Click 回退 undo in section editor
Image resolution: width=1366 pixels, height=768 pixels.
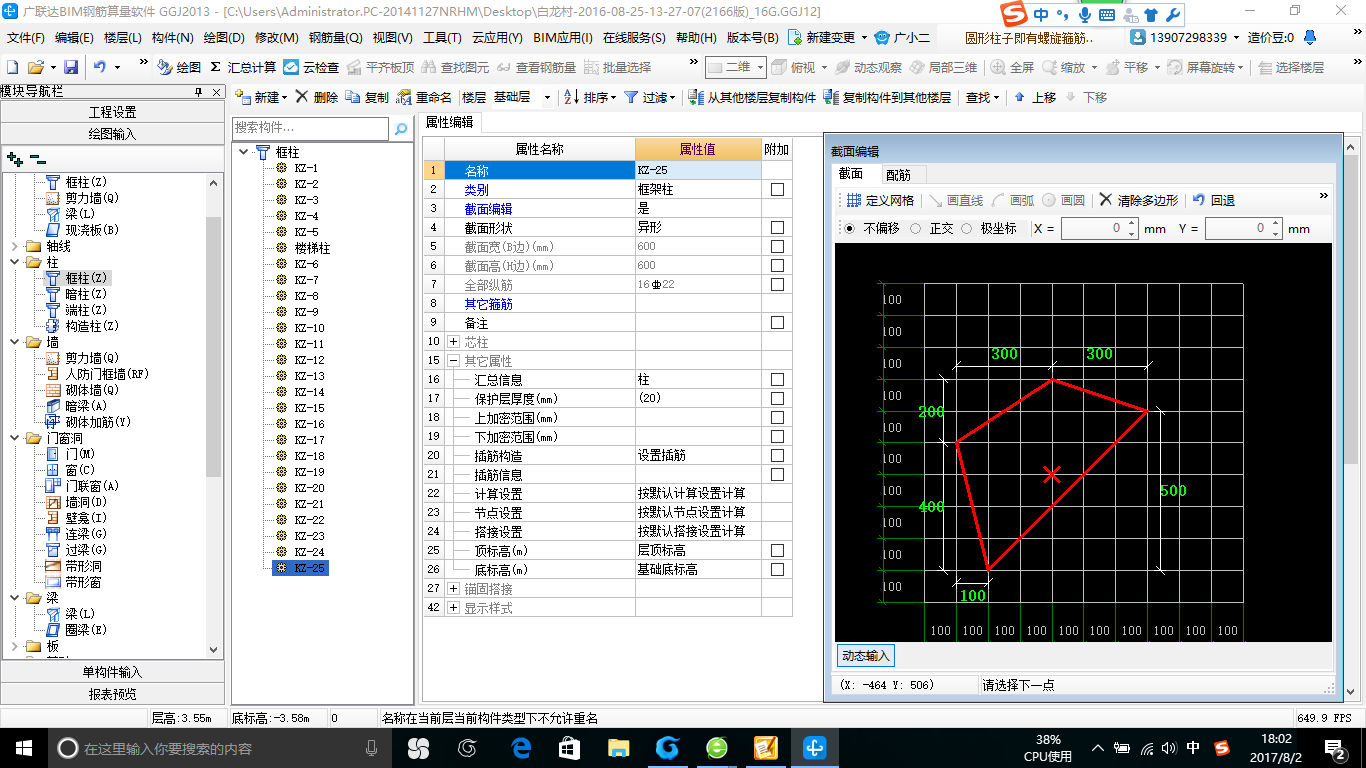tap(1214, 200)
